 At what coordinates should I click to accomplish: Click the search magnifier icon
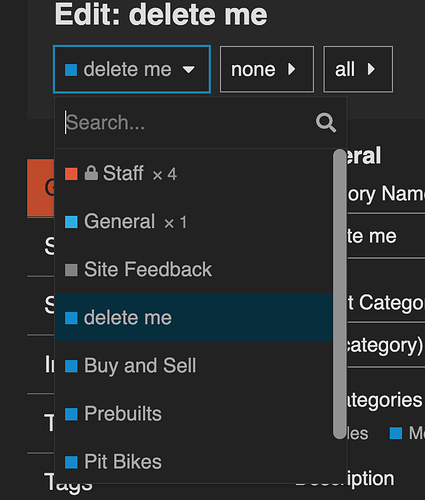[326, 123]
